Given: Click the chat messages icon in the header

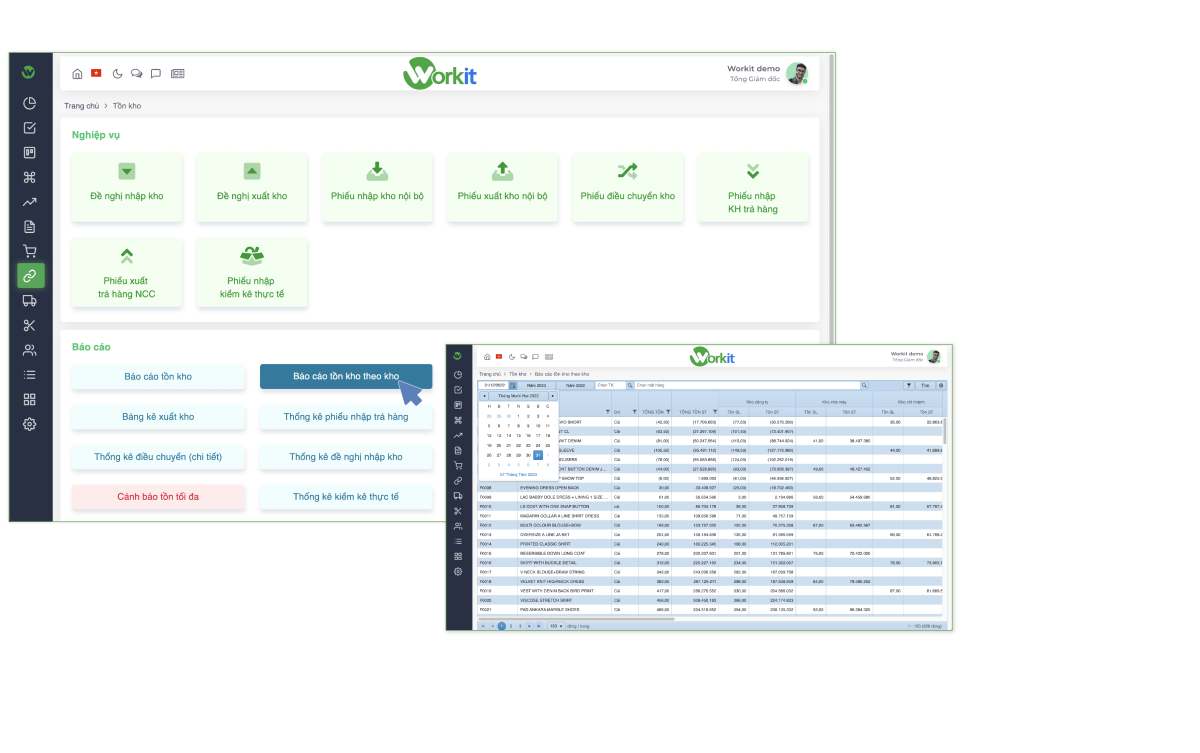Looking at the screenshot, I should [x=136, y=73].
